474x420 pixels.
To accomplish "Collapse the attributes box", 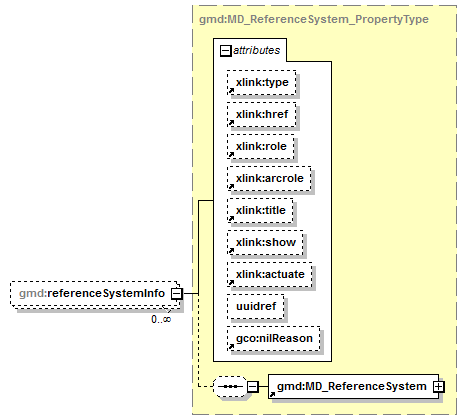I will (225, 51).
